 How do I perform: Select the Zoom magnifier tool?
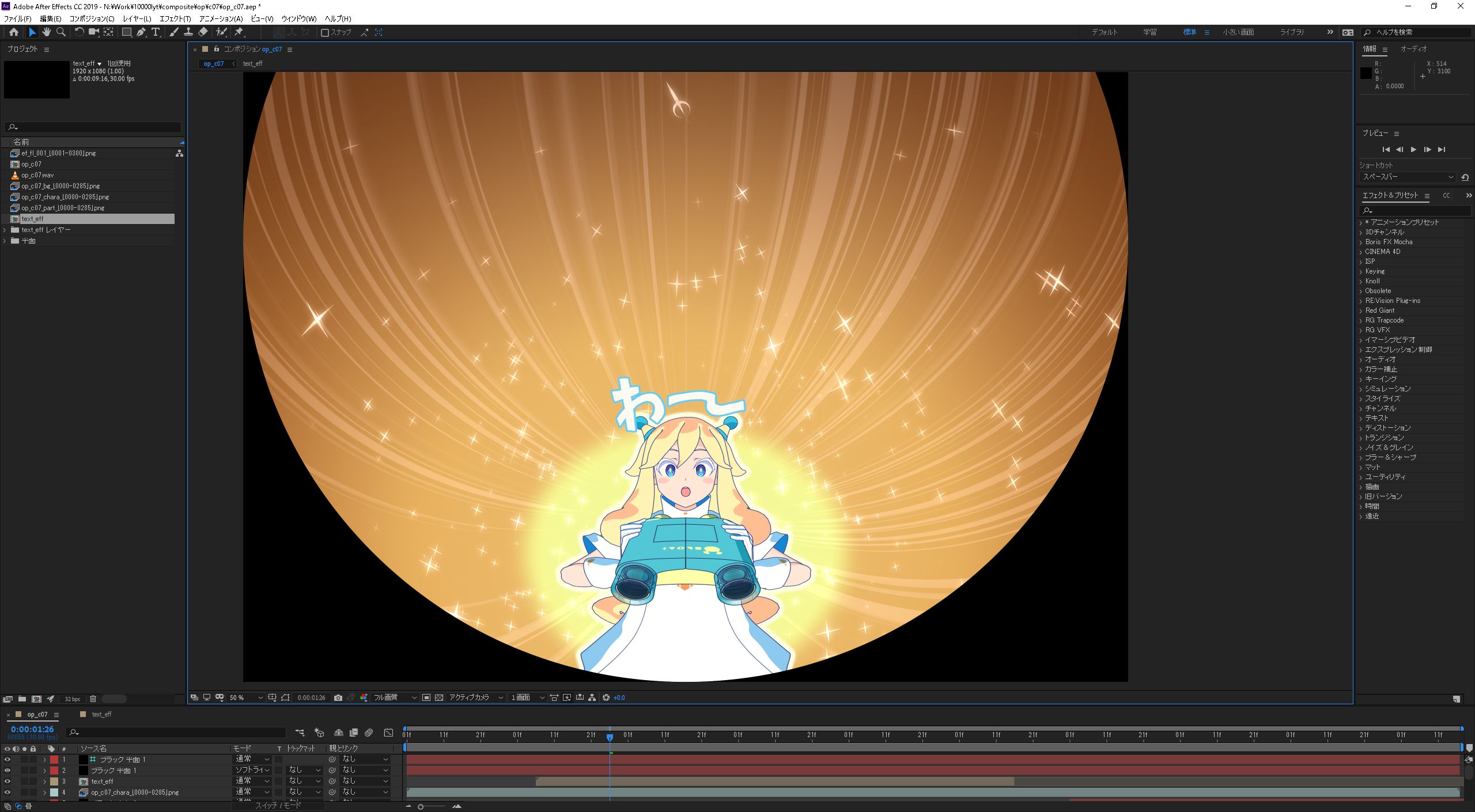point(61,32)
